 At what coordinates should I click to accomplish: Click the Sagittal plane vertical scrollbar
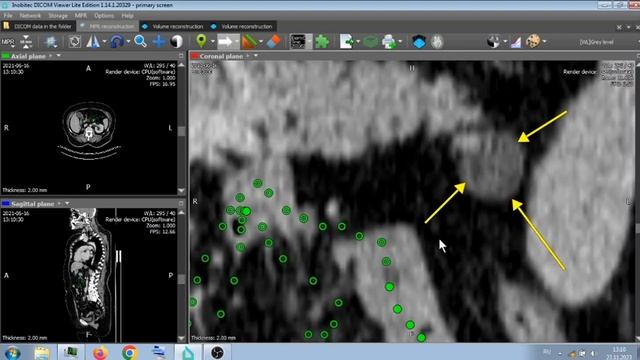[182, 275]
